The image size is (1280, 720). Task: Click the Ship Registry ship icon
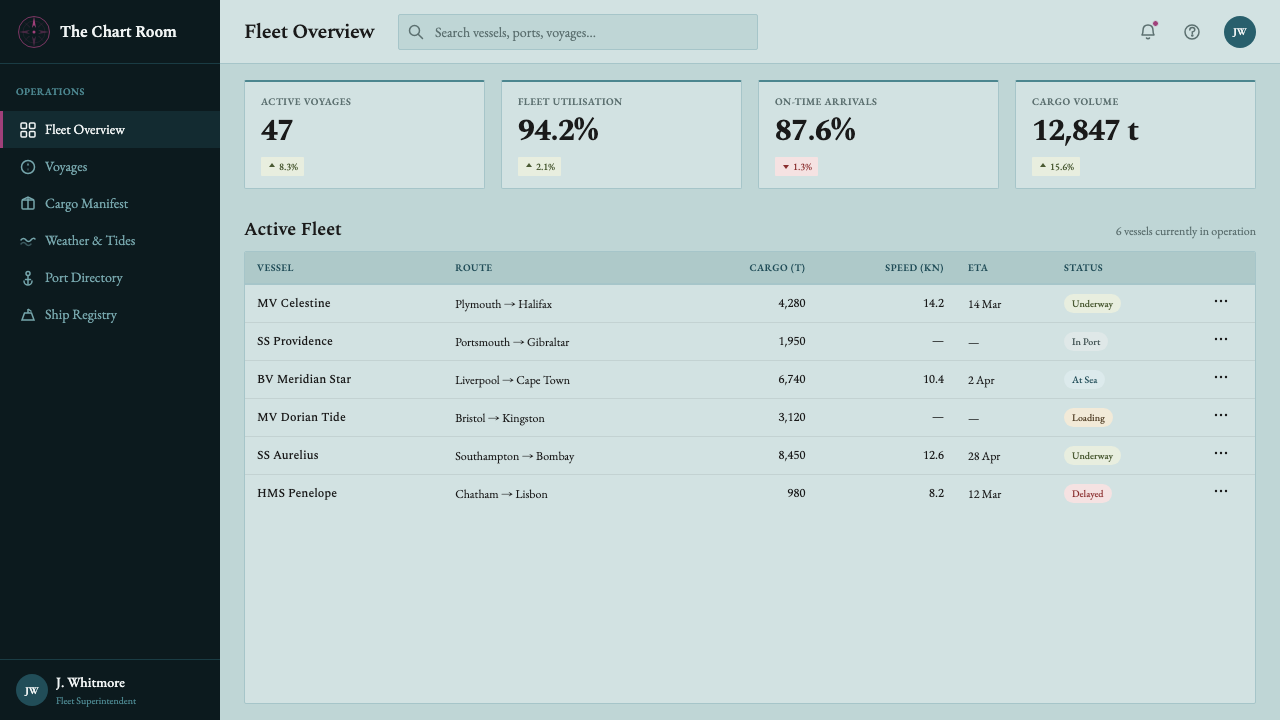pos(28,315)
